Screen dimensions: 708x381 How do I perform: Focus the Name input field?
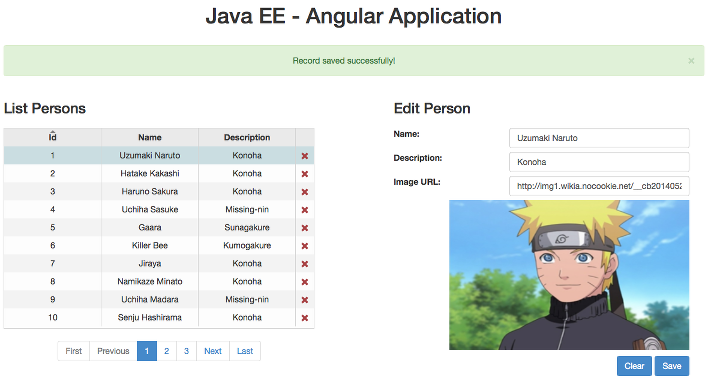pos(599,138)
